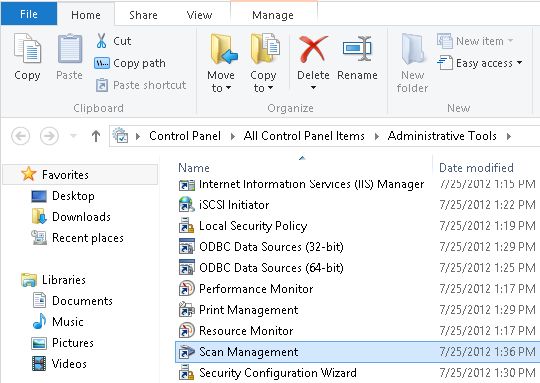Open Documents library
Screen dimensions: 540x383
click(x=82, y=301)
